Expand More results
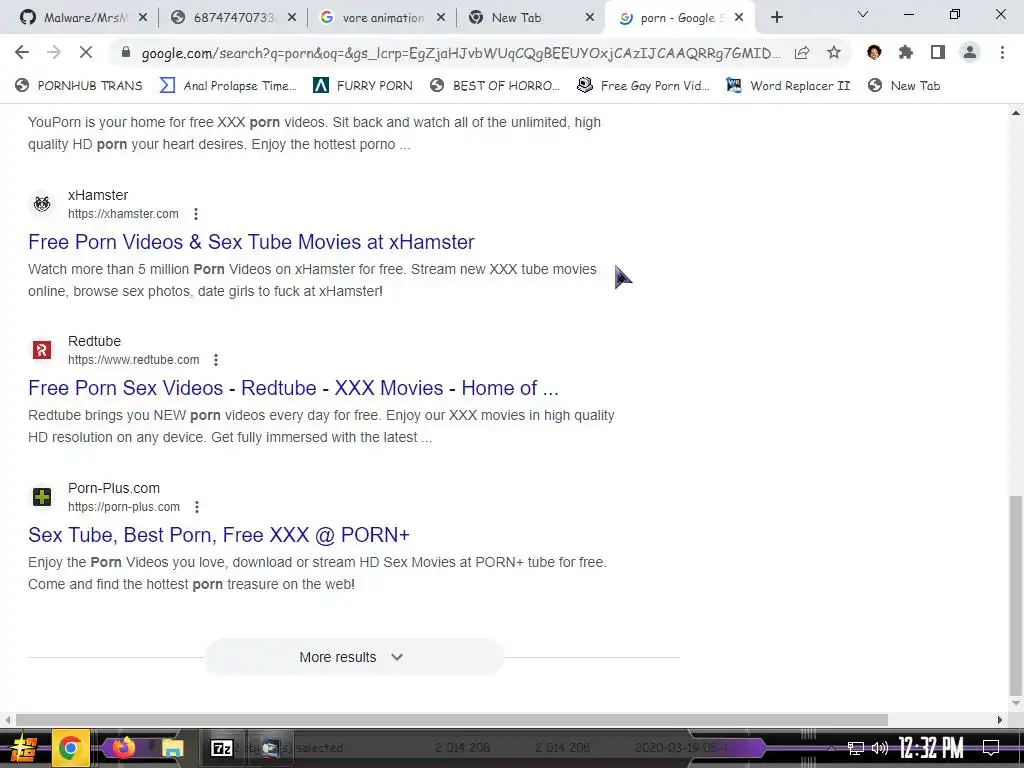 point(353,657)
